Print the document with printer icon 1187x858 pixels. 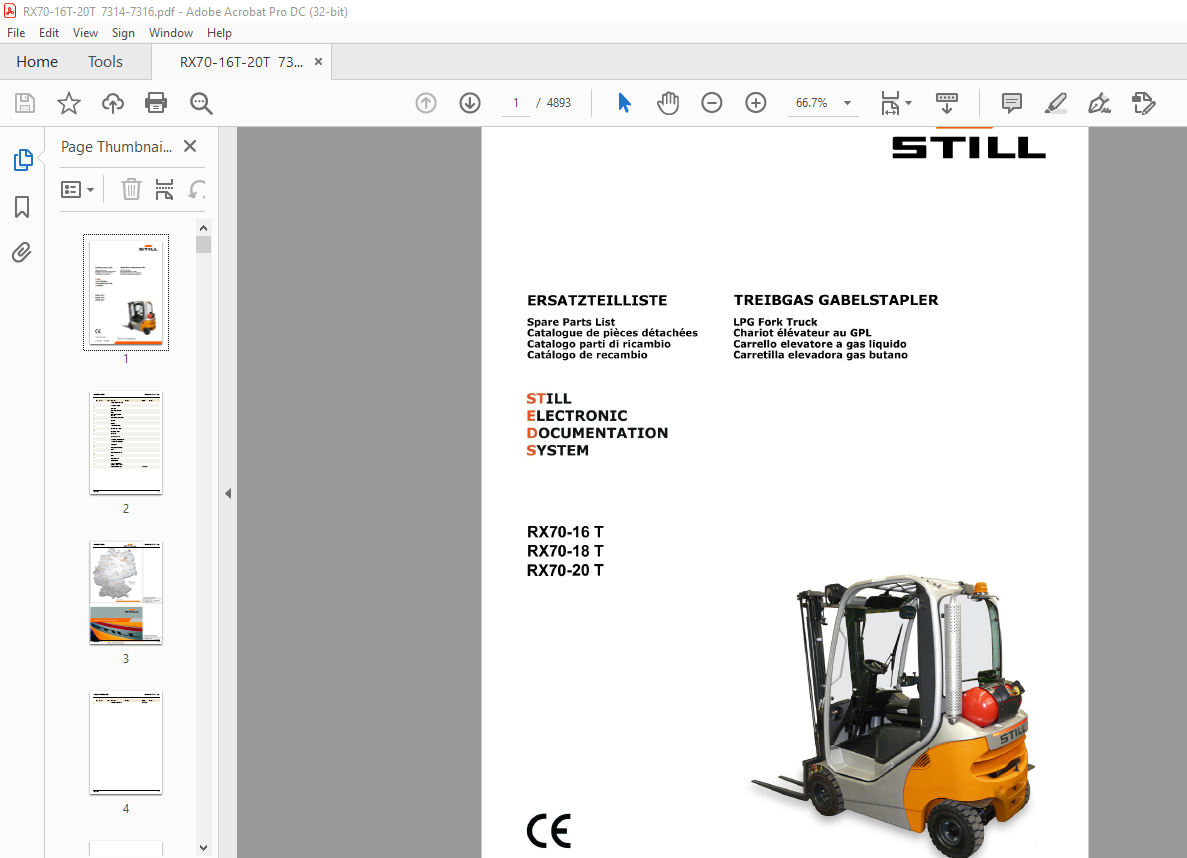[156, 103]
